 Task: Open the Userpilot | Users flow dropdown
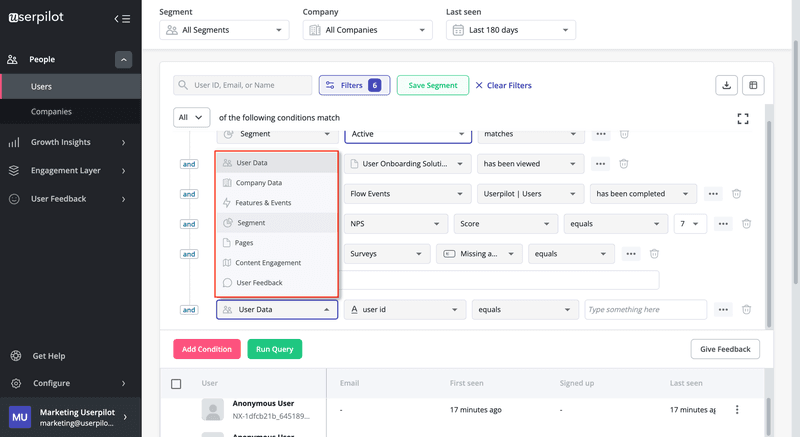coord(530,194)
